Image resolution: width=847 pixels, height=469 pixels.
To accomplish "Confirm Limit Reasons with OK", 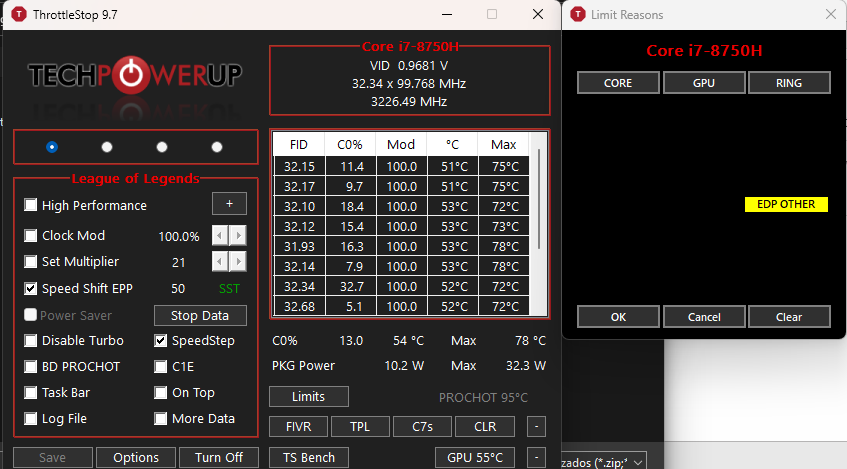I will (x=618, y=317).
